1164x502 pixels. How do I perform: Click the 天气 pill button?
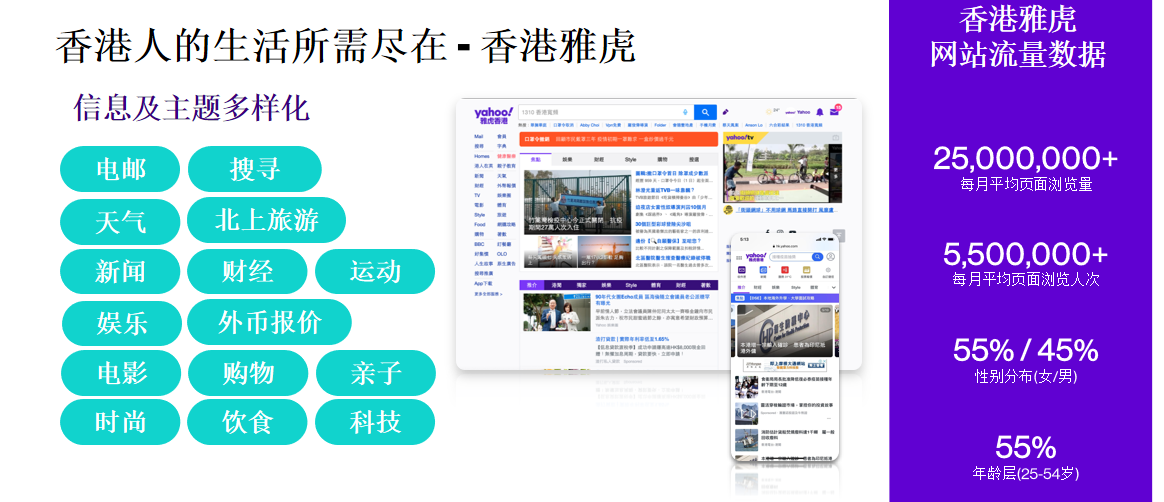[x=120, y=221]
